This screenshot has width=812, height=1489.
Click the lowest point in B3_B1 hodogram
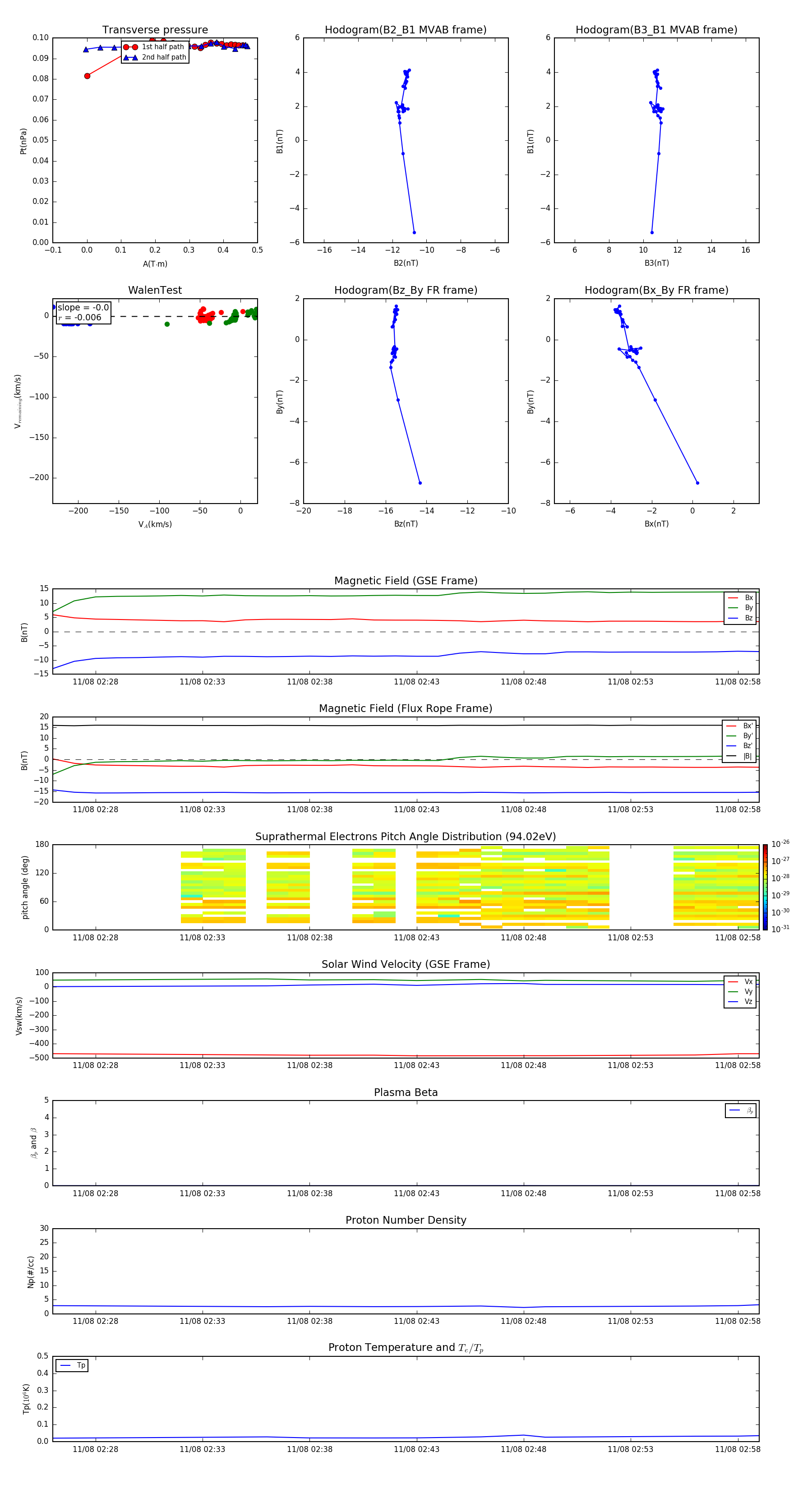point(652,232)
